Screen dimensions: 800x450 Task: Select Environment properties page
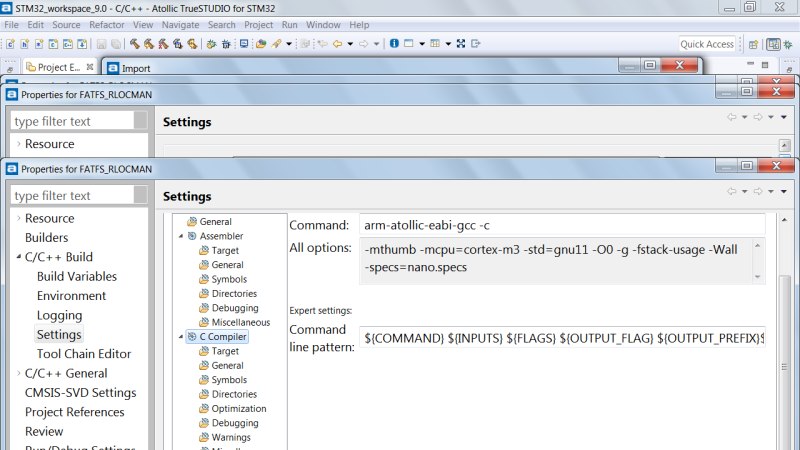pos(71,295)
